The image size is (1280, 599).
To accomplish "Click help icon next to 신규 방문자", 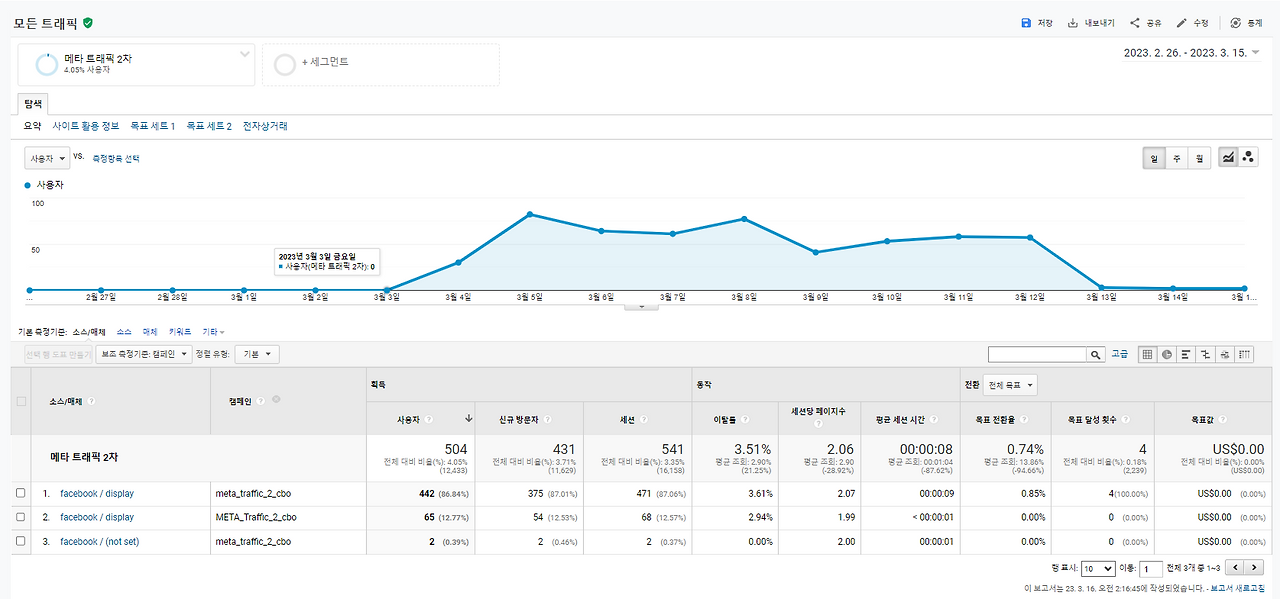I will tap(547, 420).
